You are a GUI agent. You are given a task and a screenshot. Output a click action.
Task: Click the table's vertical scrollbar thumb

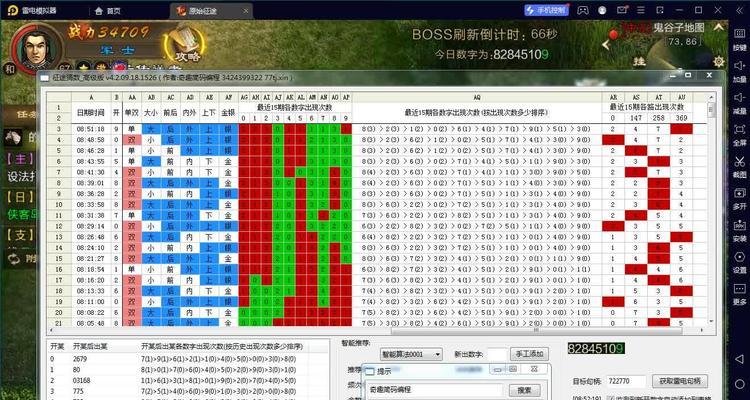(x=711, y=110)
